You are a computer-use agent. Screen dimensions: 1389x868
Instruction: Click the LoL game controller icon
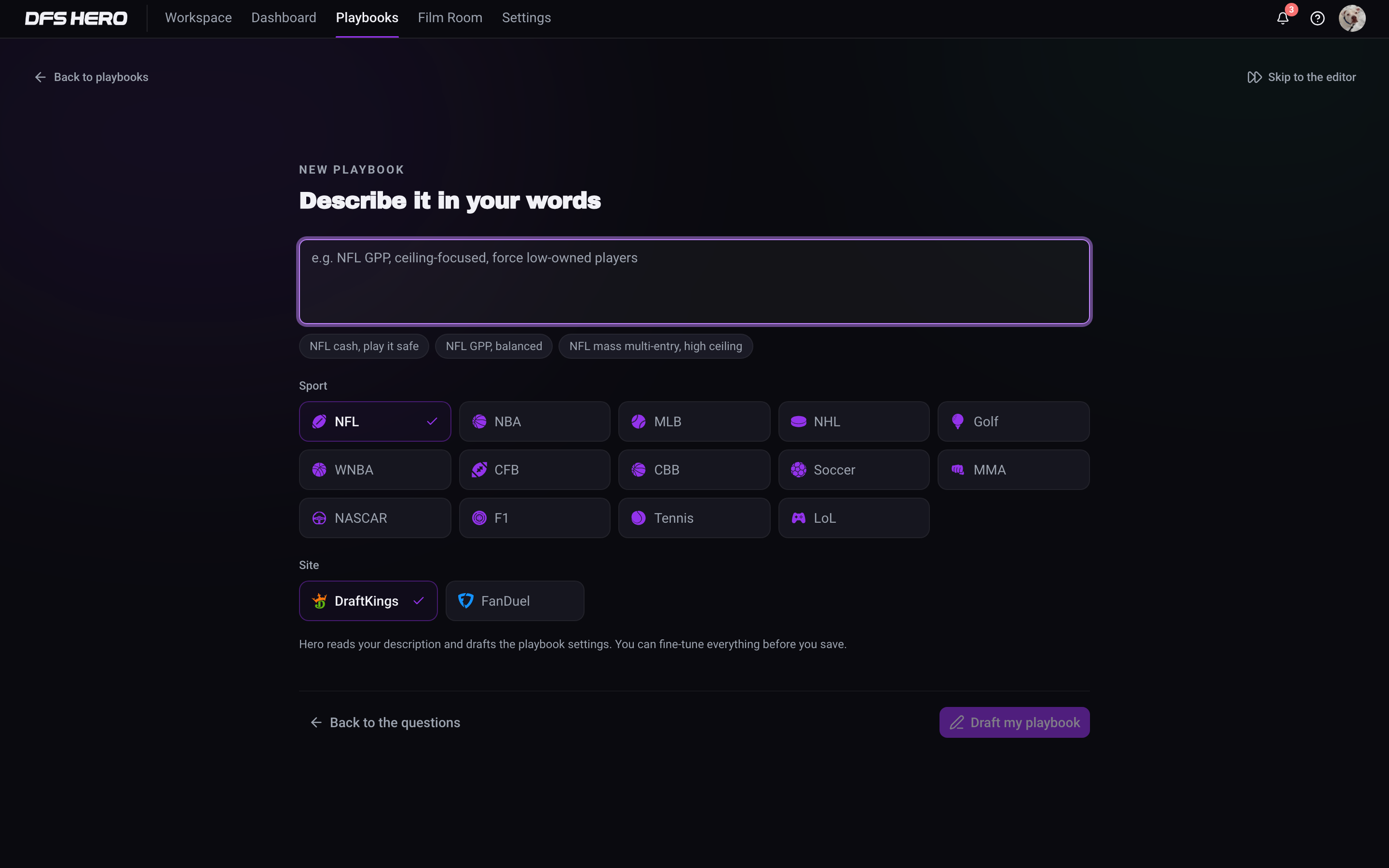798,518
